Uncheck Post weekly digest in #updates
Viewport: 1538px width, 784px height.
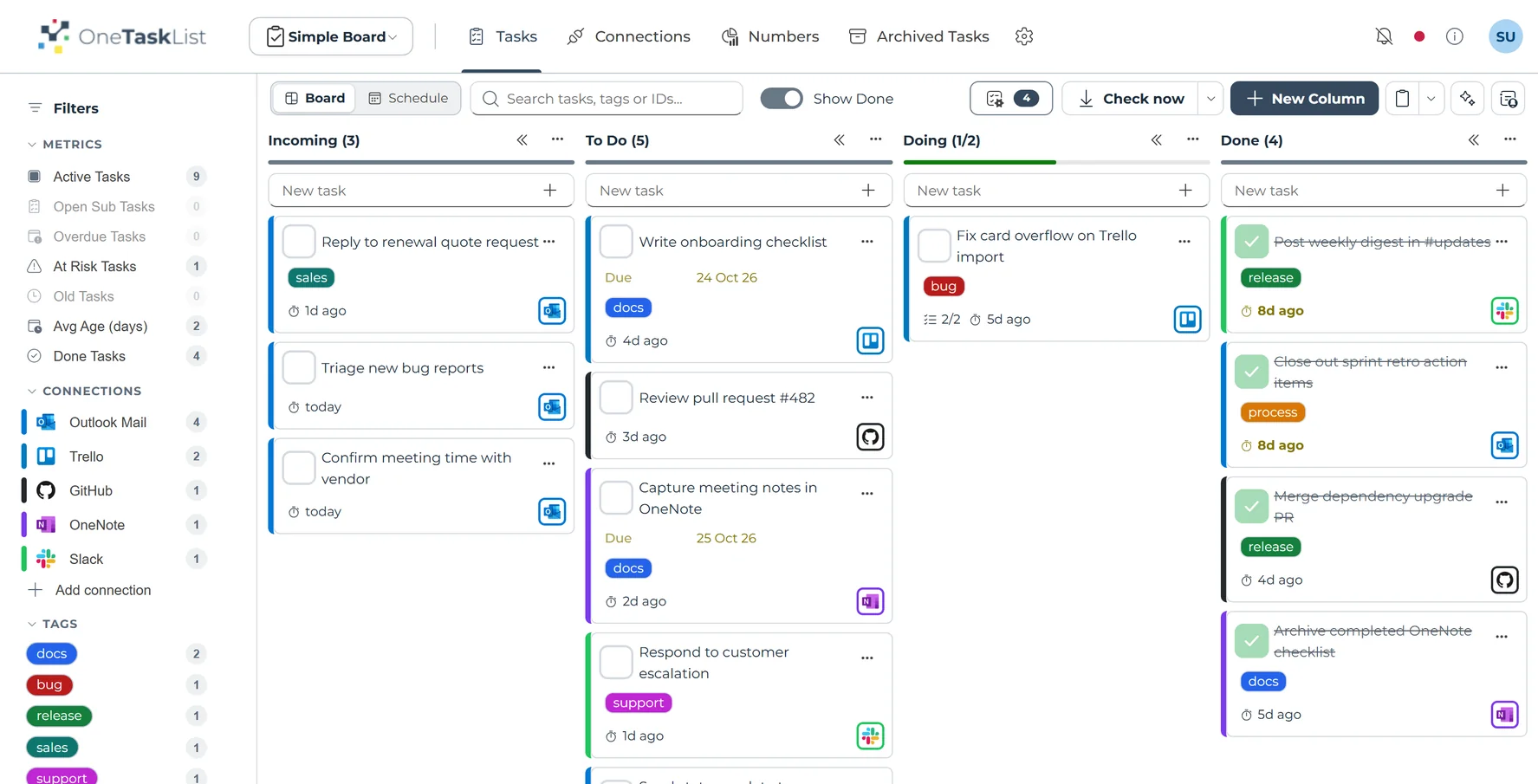[x=1251, y=242]
